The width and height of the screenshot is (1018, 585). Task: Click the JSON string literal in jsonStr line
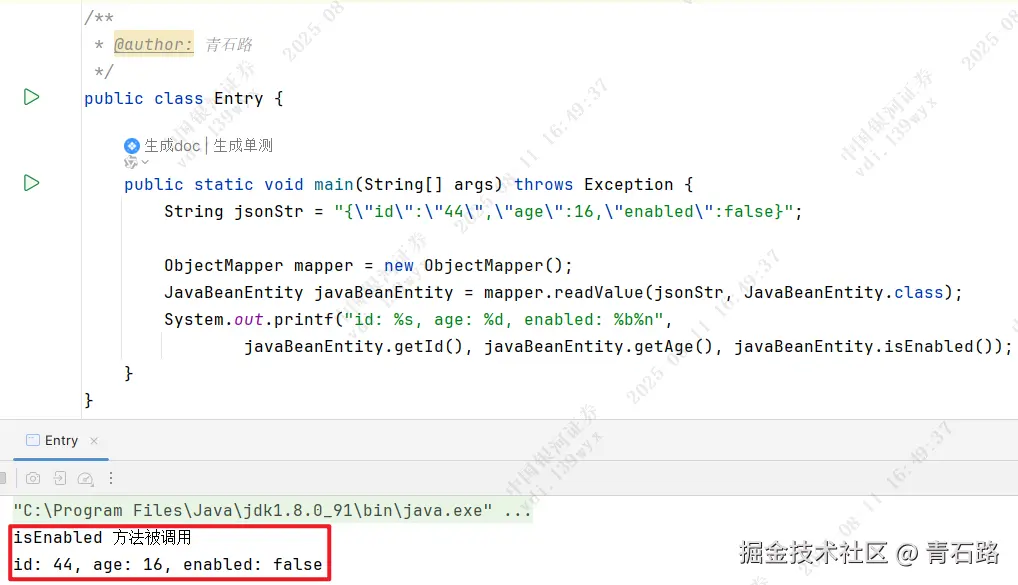click(564, 212)
